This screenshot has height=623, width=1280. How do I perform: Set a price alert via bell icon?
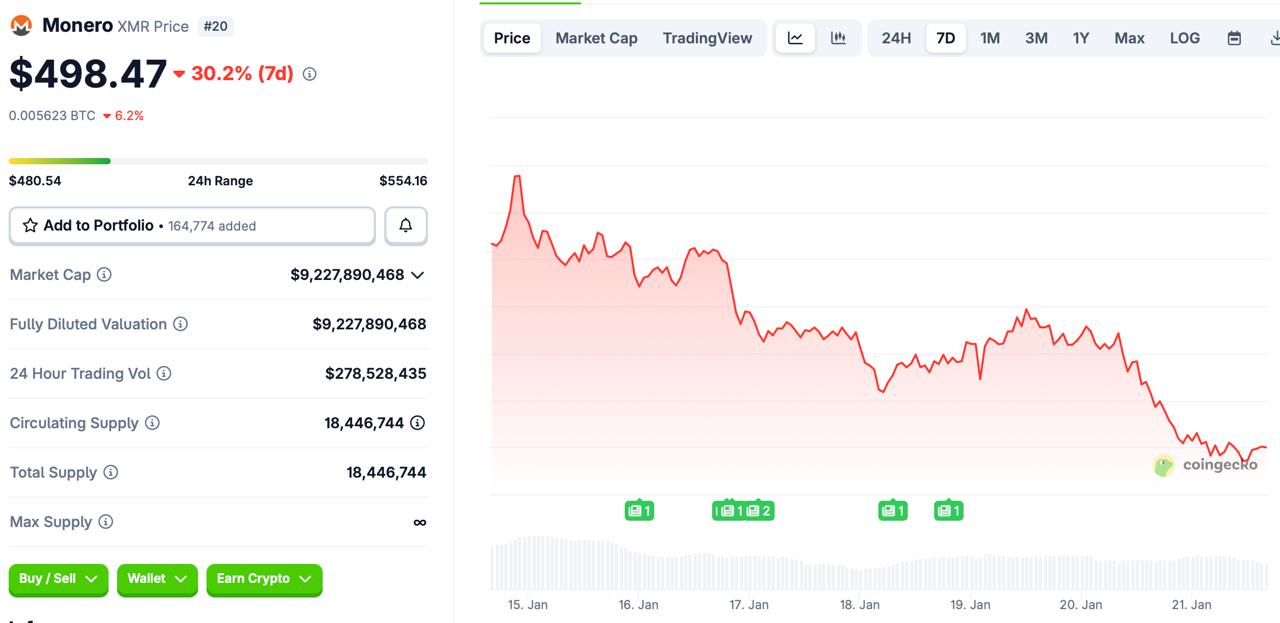tap(405, 225)
